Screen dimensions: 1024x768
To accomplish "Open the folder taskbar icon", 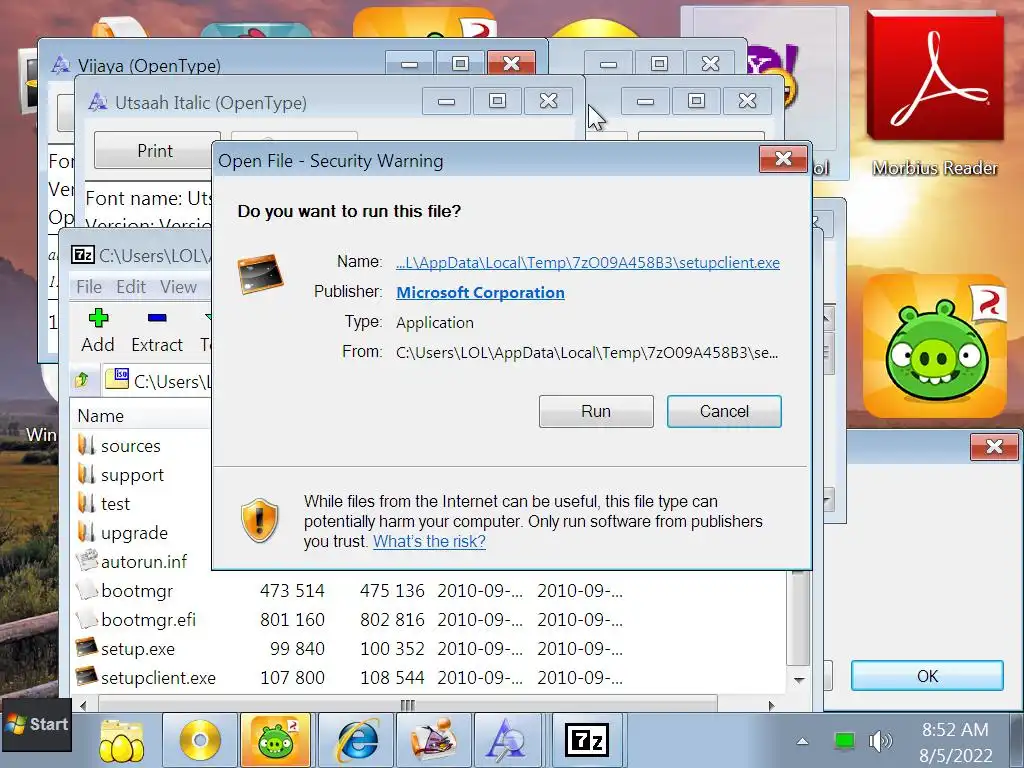I will pyautogui.click(x=121, y=741).
